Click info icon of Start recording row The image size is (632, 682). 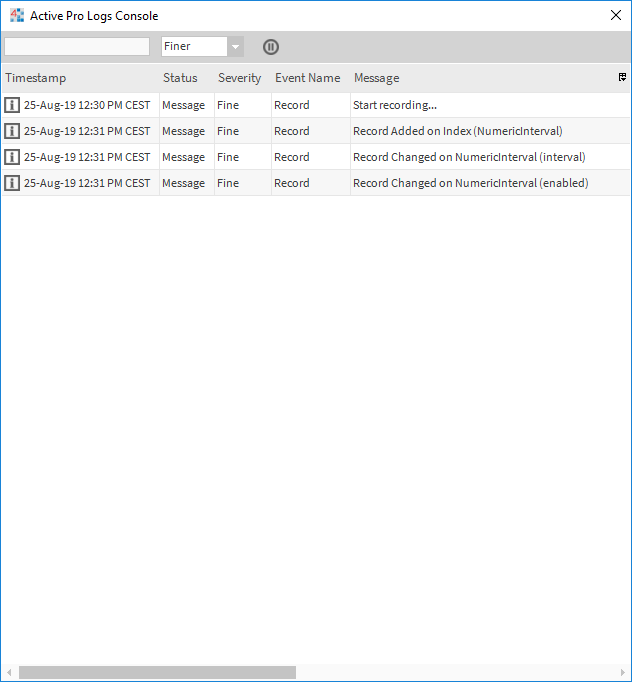[x=12, y=105]
